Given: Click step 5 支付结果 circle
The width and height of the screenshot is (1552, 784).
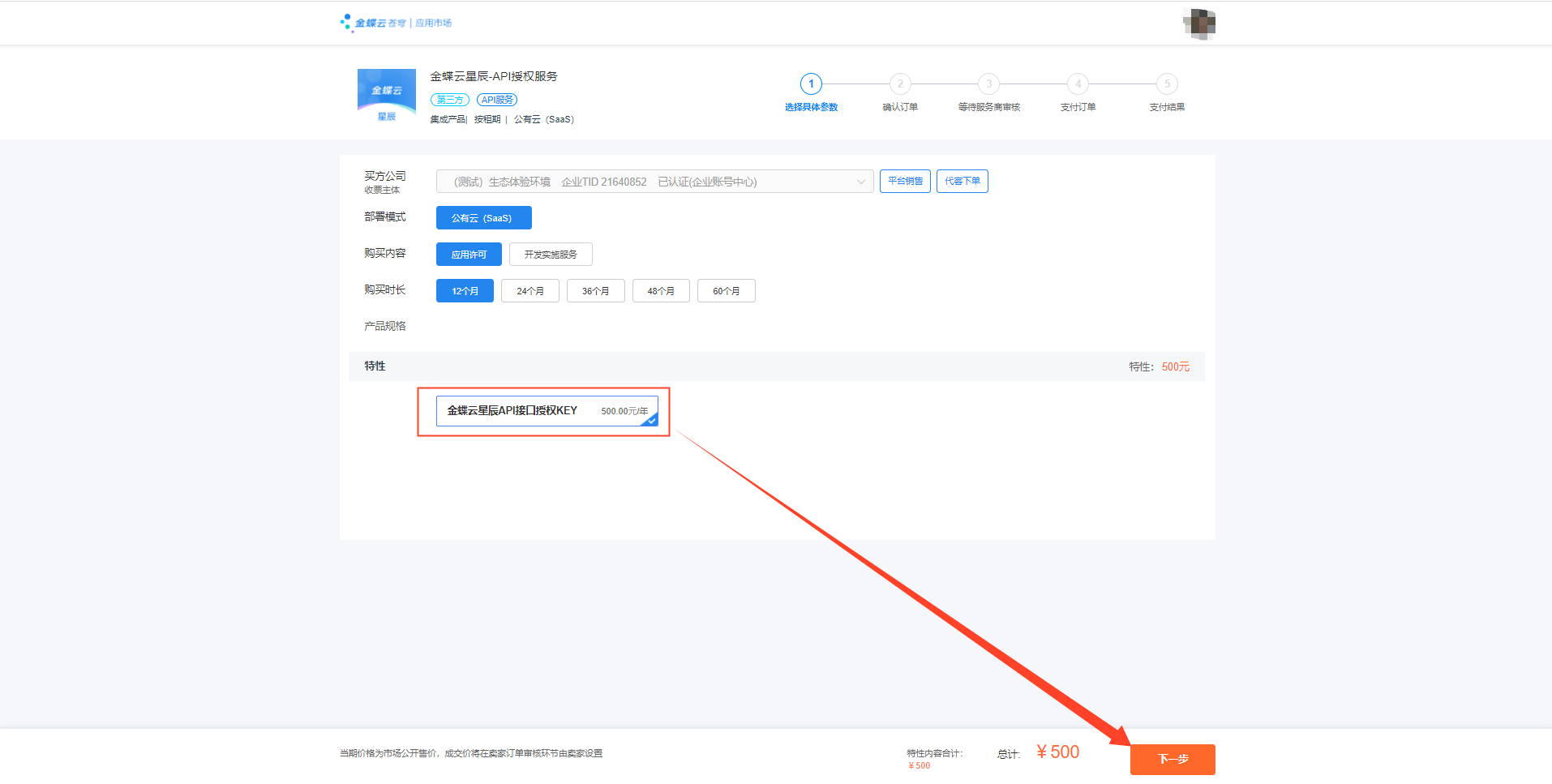Looking at the screenshot, I should [1167, 84].
